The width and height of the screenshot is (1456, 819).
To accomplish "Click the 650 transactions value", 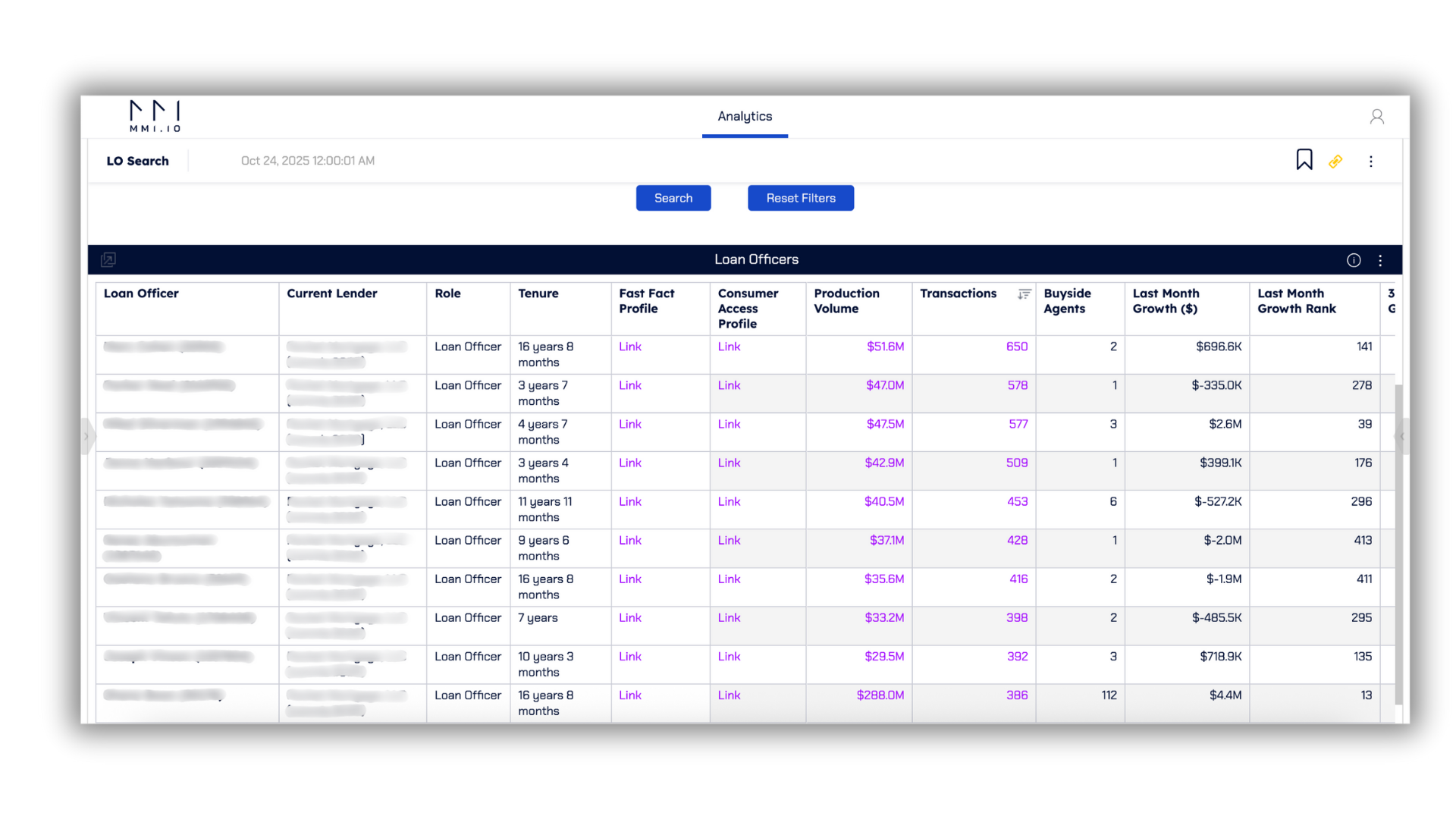I will pos(1016,347).
